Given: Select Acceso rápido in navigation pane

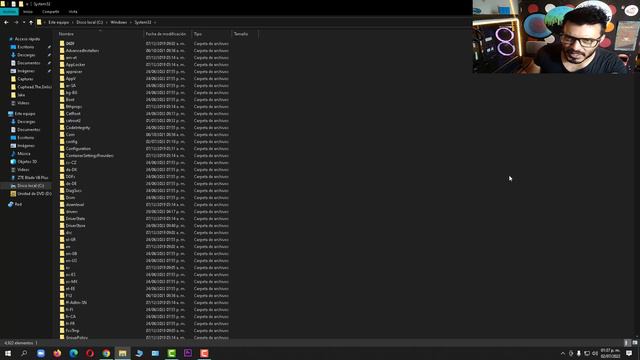Looking at the screenshot, I should [27, 39].
